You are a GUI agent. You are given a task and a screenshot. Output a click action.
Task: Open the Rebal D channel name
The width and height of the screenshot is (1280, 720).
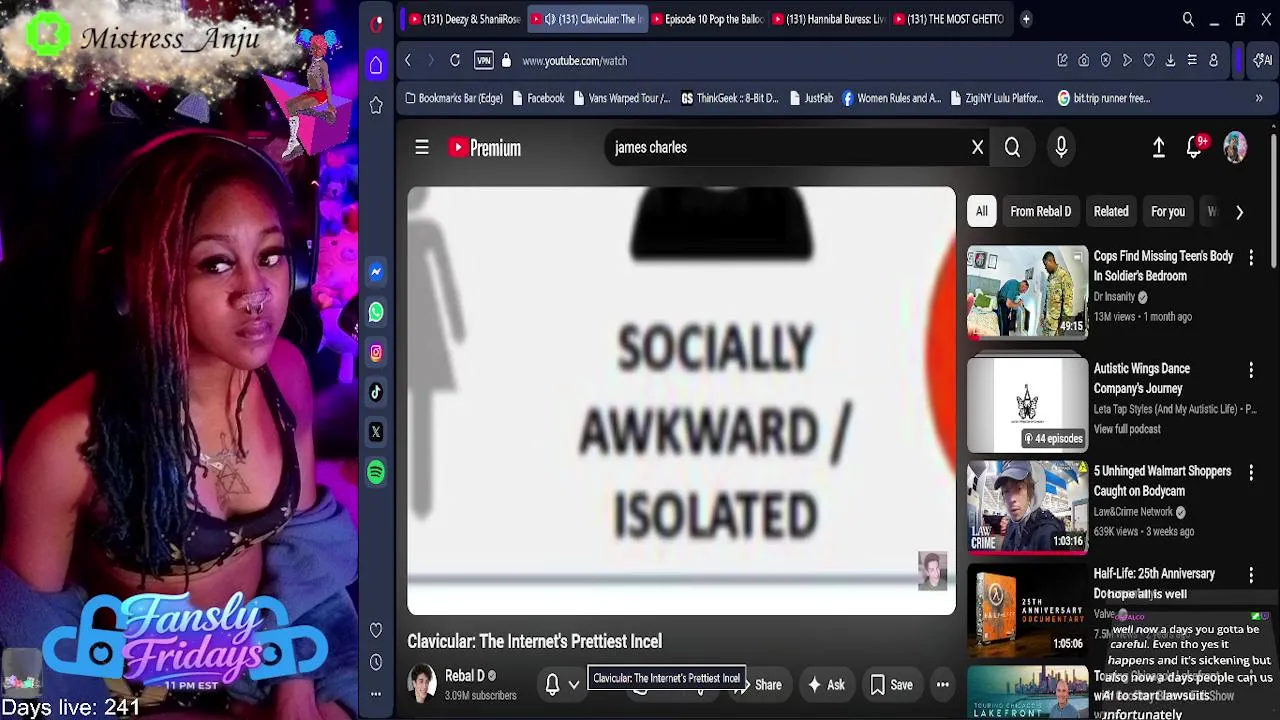click(x=465, y=676)
